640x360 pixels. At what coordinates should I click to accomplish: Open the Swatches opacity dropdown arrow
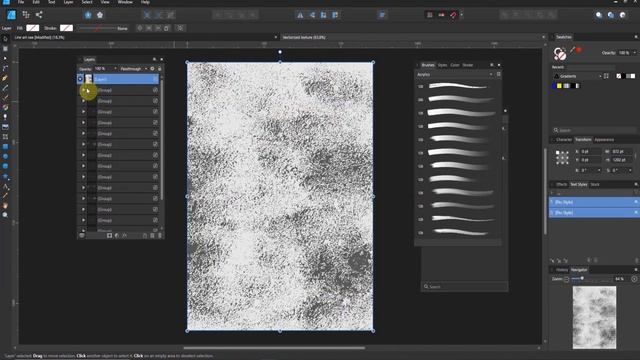634,53
